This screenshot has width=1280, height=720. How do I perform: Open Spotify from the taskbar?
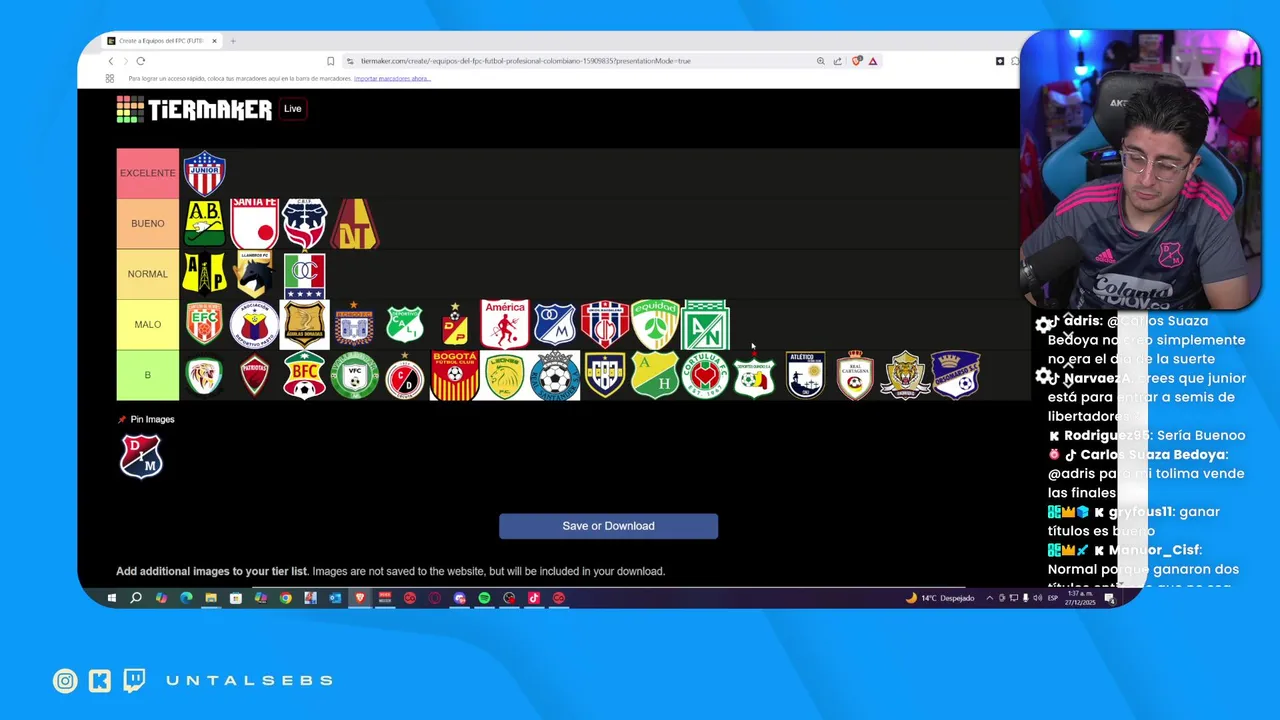tap(484, 598)
